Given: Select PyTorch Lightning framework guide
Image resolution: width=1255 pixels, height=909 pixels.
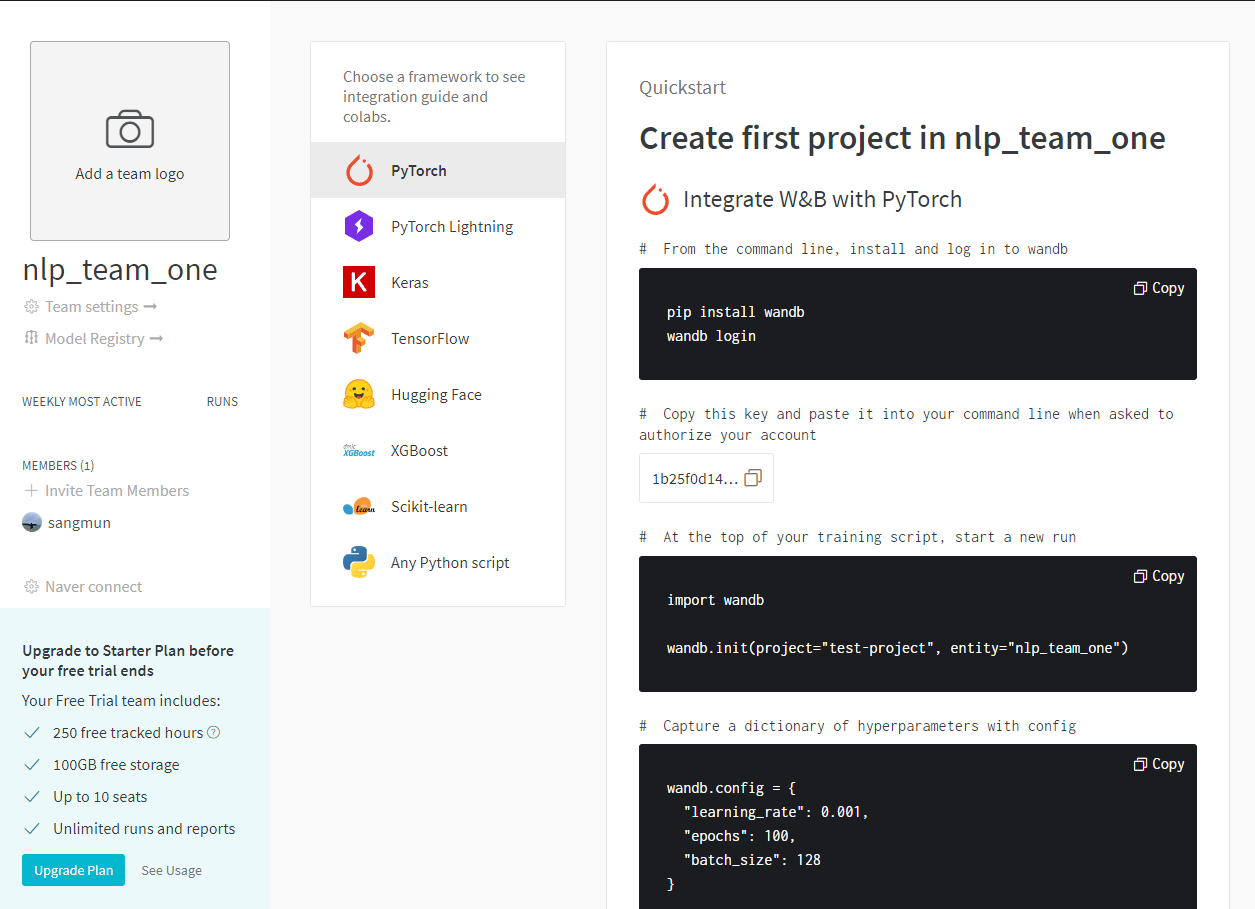Looking at the screenshot, I should point(438,227).
